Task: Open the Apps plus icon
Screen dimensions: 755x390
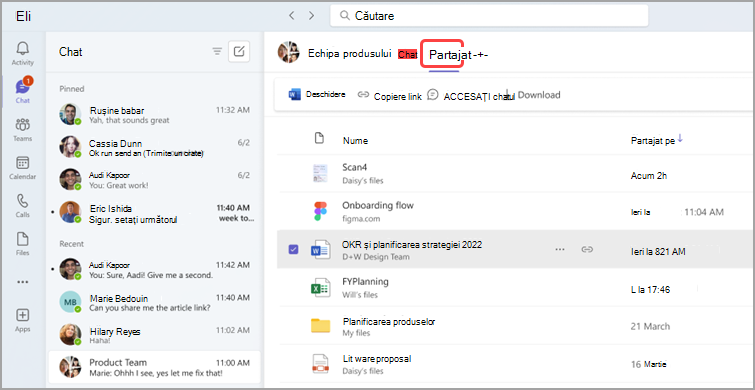Action: coord(23,315)
